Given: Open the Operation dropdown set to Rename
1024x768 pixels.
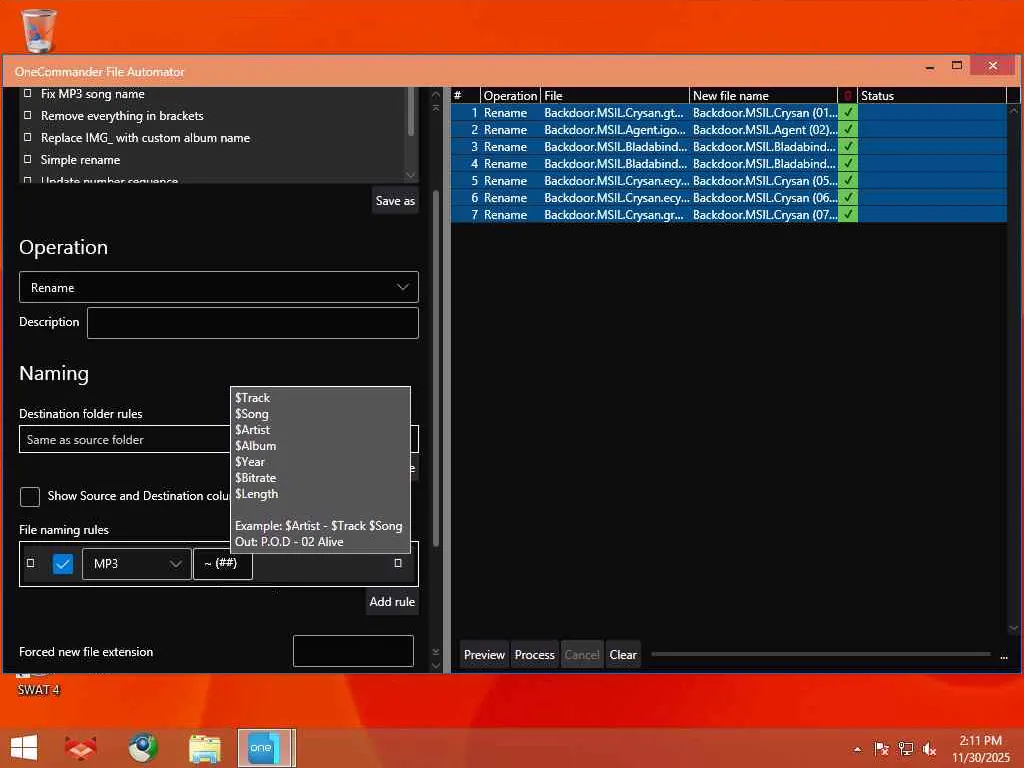Looking at the screenshot, I should [219, 287].
